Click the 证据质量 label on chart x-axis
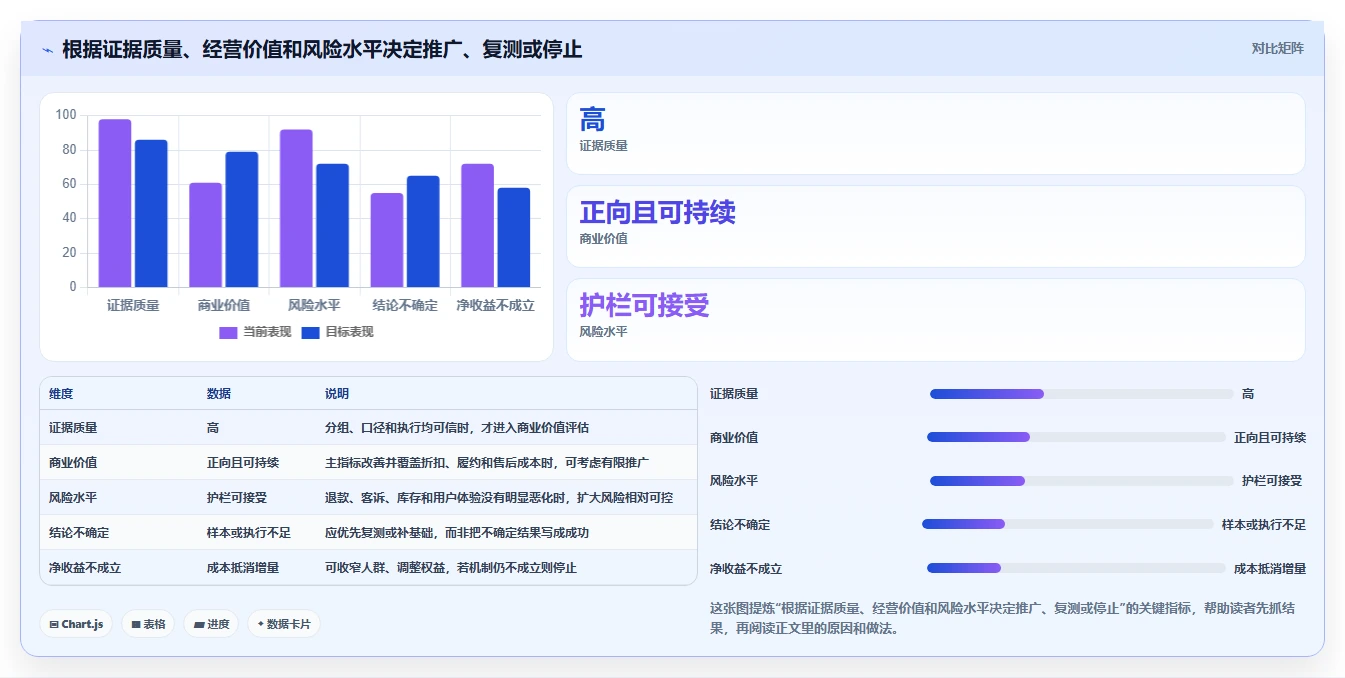The image size is (1345, 678). tap(133, 305)
